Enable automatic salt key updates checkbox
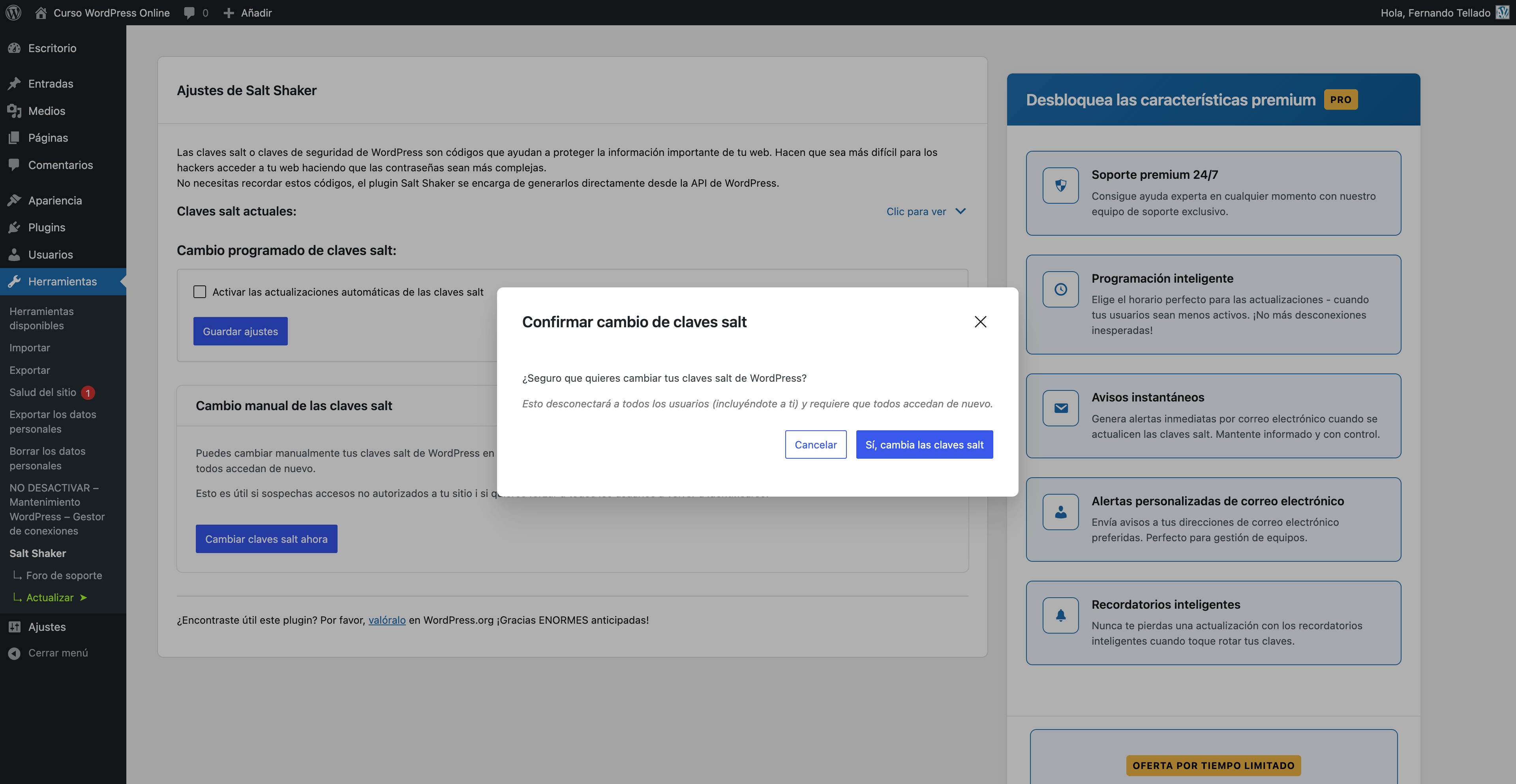The height and width of the screenshot is (784, 1516). (199, 292)
